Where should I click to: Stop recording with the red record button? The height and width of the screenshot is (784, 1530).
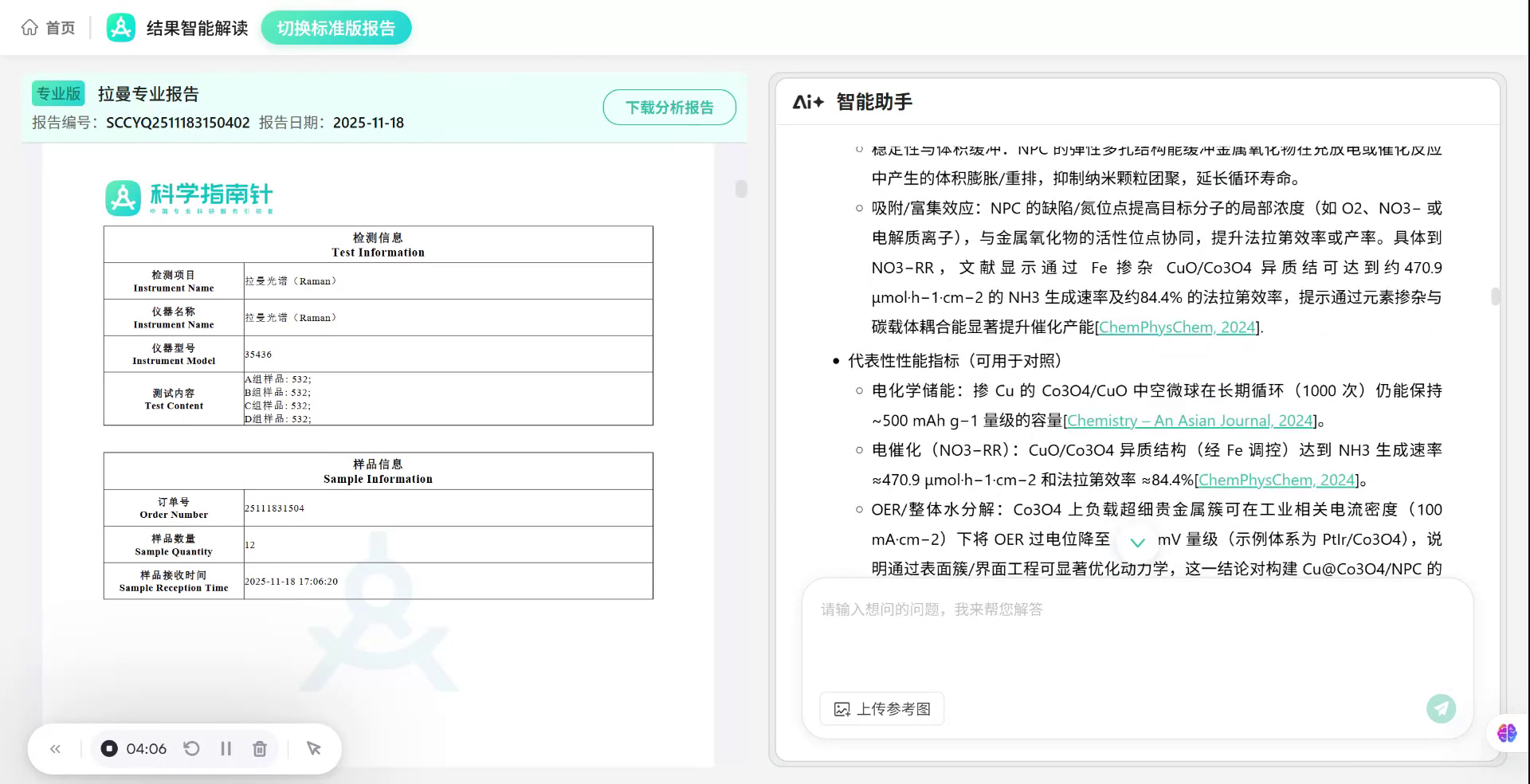pos(109,748)
